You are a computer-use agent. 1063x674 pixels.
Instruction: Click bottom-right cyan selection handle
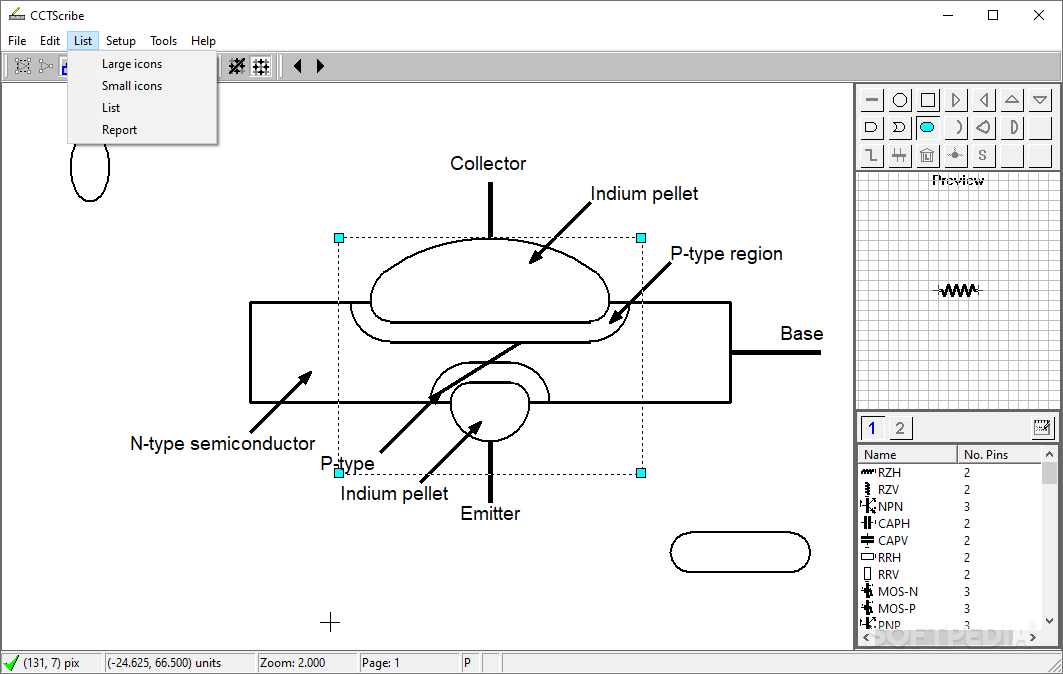click(641, 473)
